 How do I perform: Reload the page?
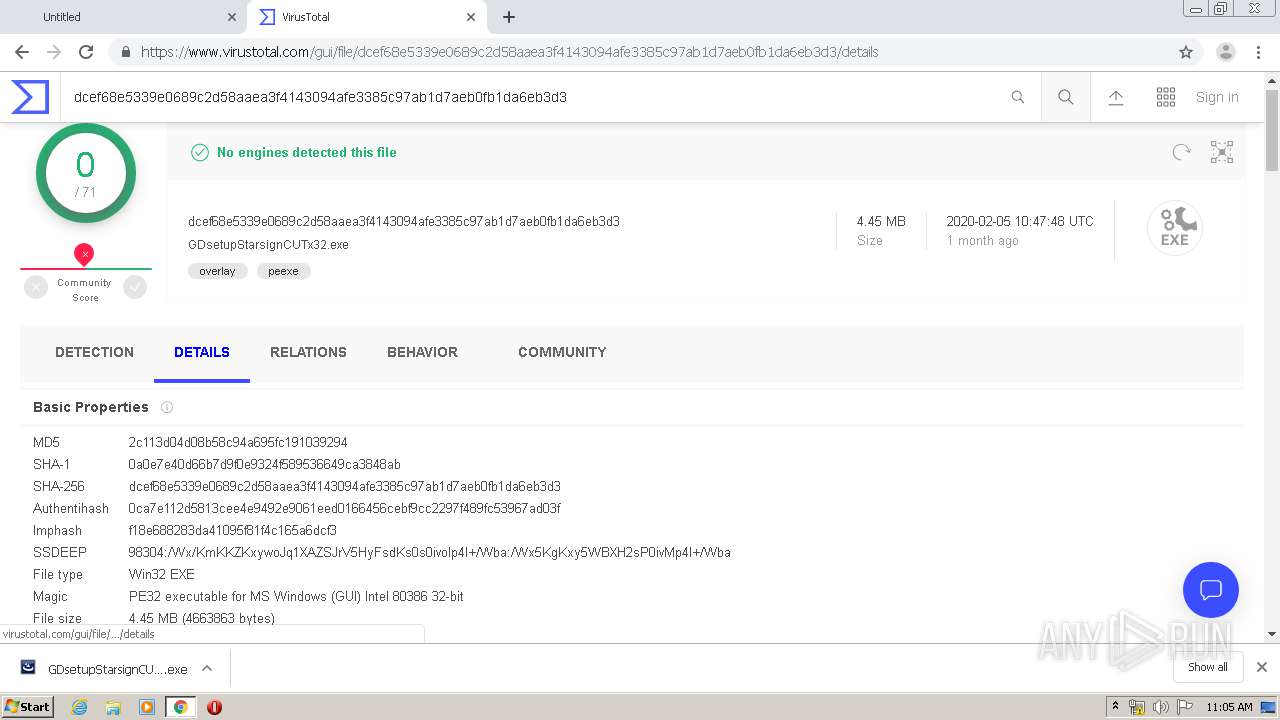86,52
